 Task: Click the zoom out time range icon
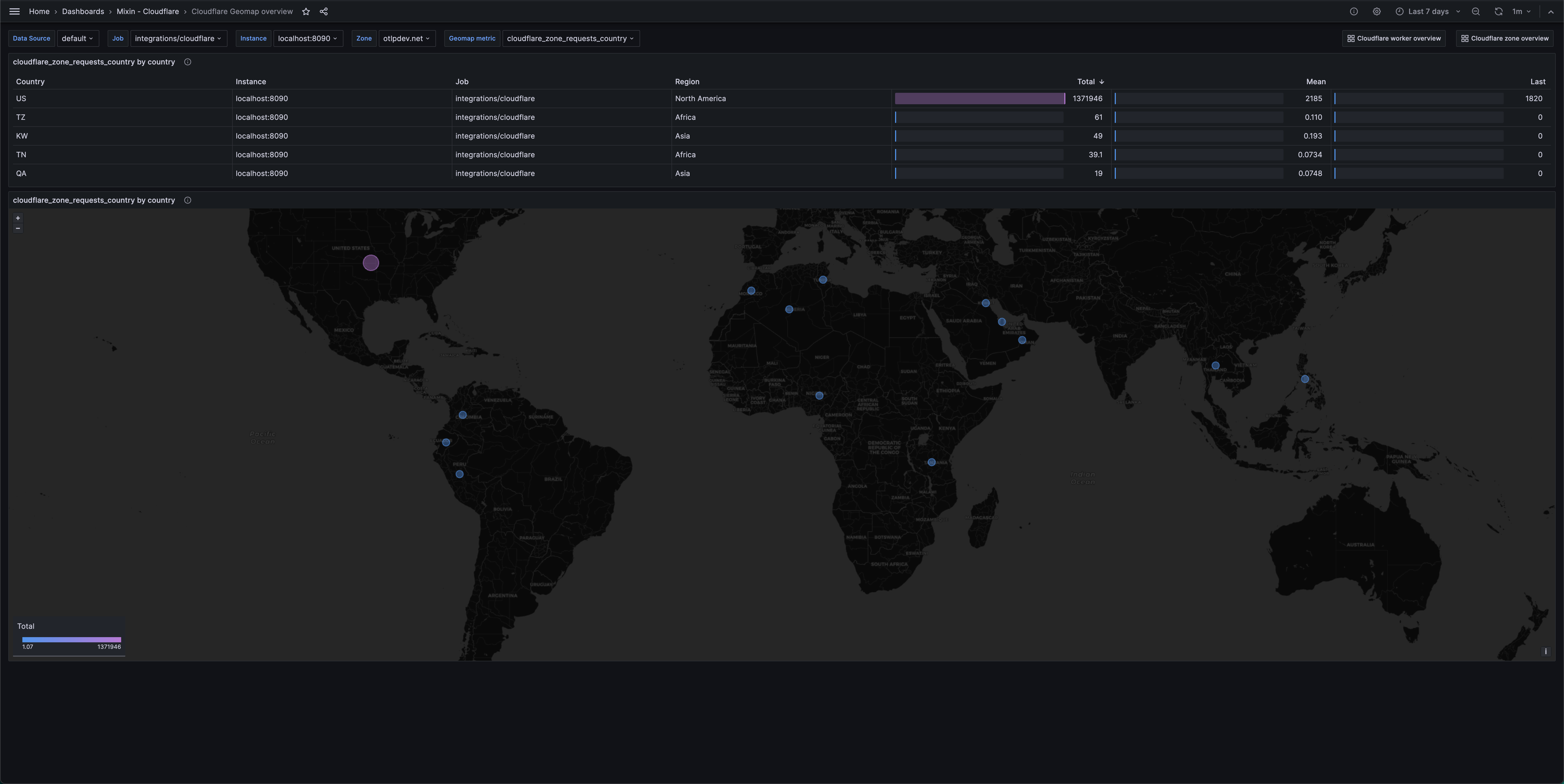point(1475,11)
